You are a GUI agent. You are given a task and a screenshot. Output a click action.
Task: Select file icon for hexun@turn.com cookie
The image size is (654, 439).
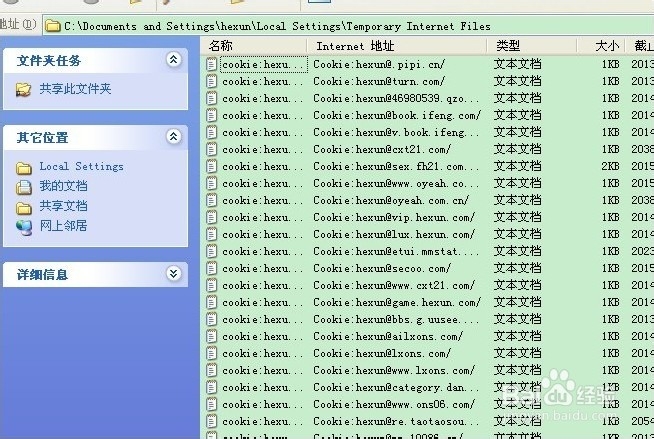pyautogui.click(x=212, y=81)
